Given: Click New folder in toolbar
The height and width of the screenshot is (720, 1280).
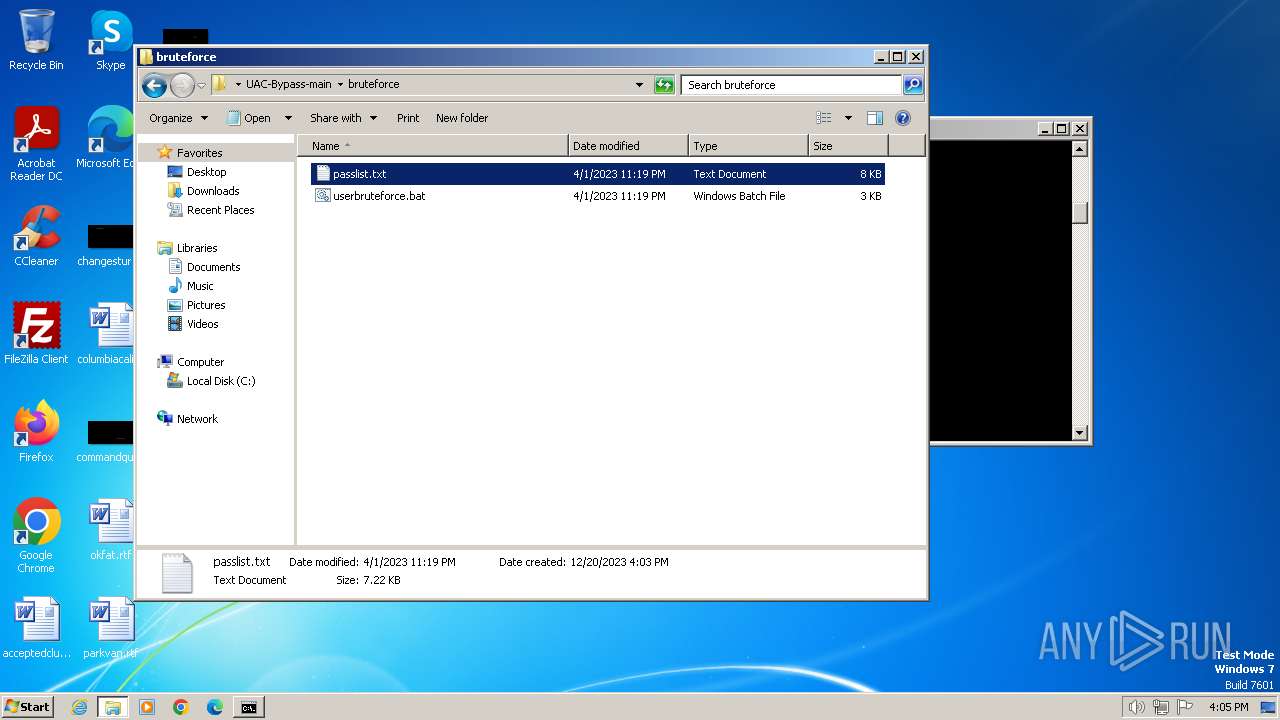Looking at the screenshot, I should point(462,118).
